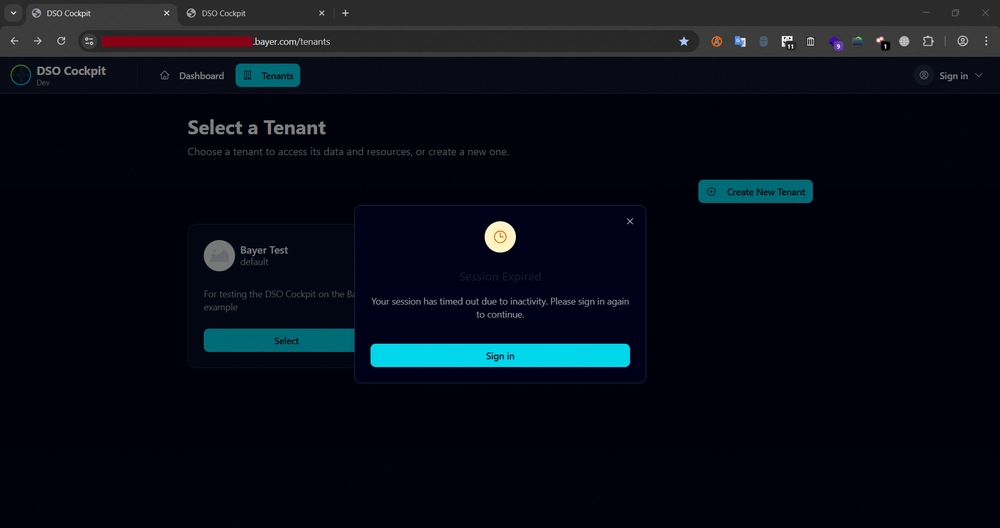
Task: Open the extension with badge 11
Action: (x=788, y=42)
